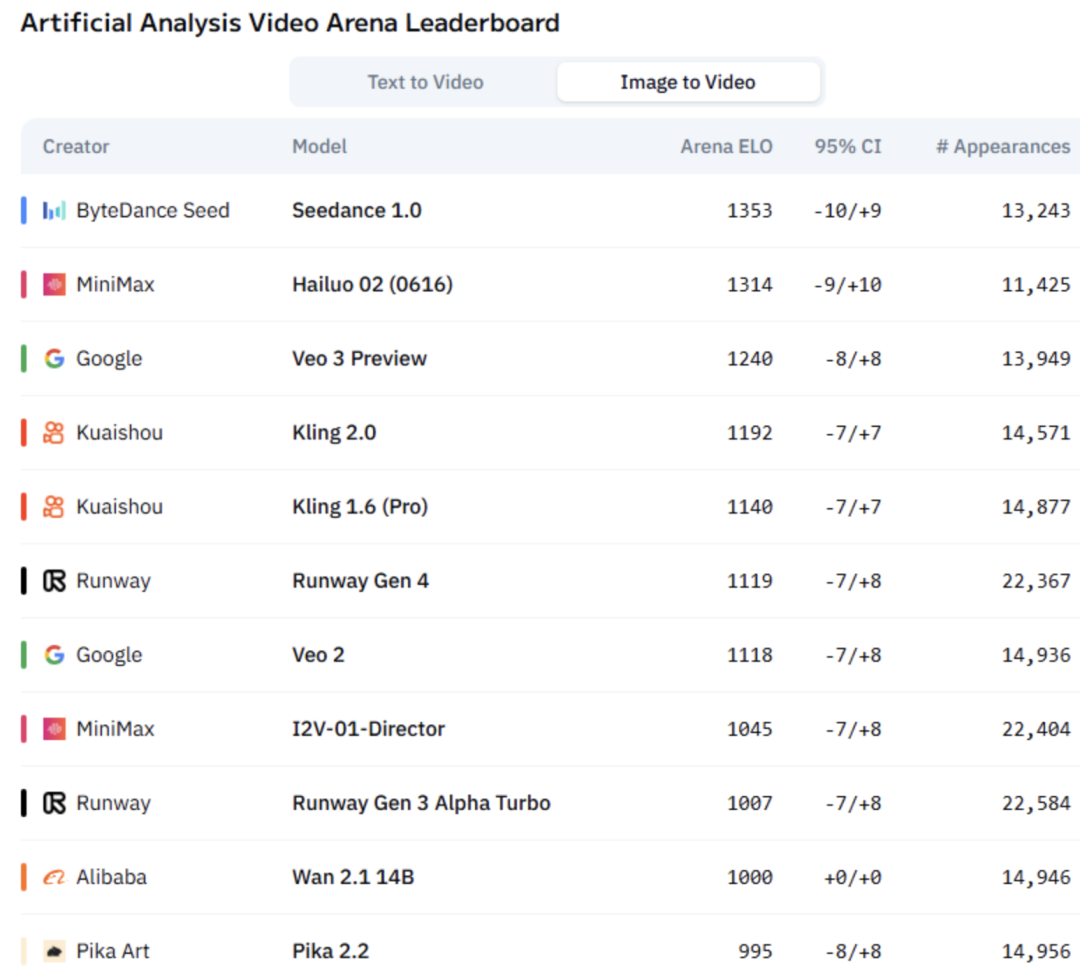The height and width of the screenshot is (970, 1080).
Task: Click the Google logo beside Veo 3 Preview
Action: 54,358
